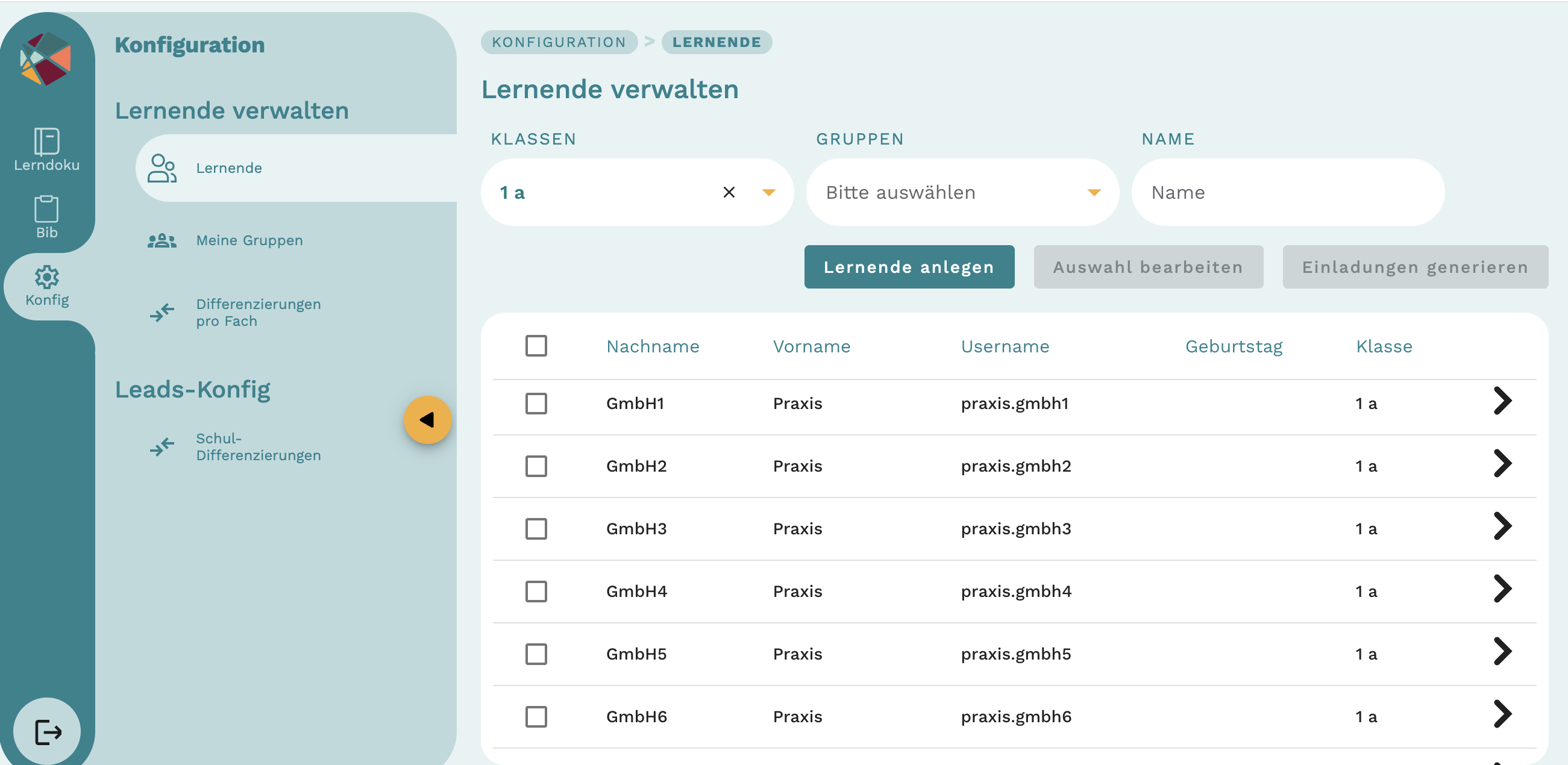The height and width of the screenshot is (765, 1568).
Task: Check the box for learner GmbH2
Action: (536, 466)
